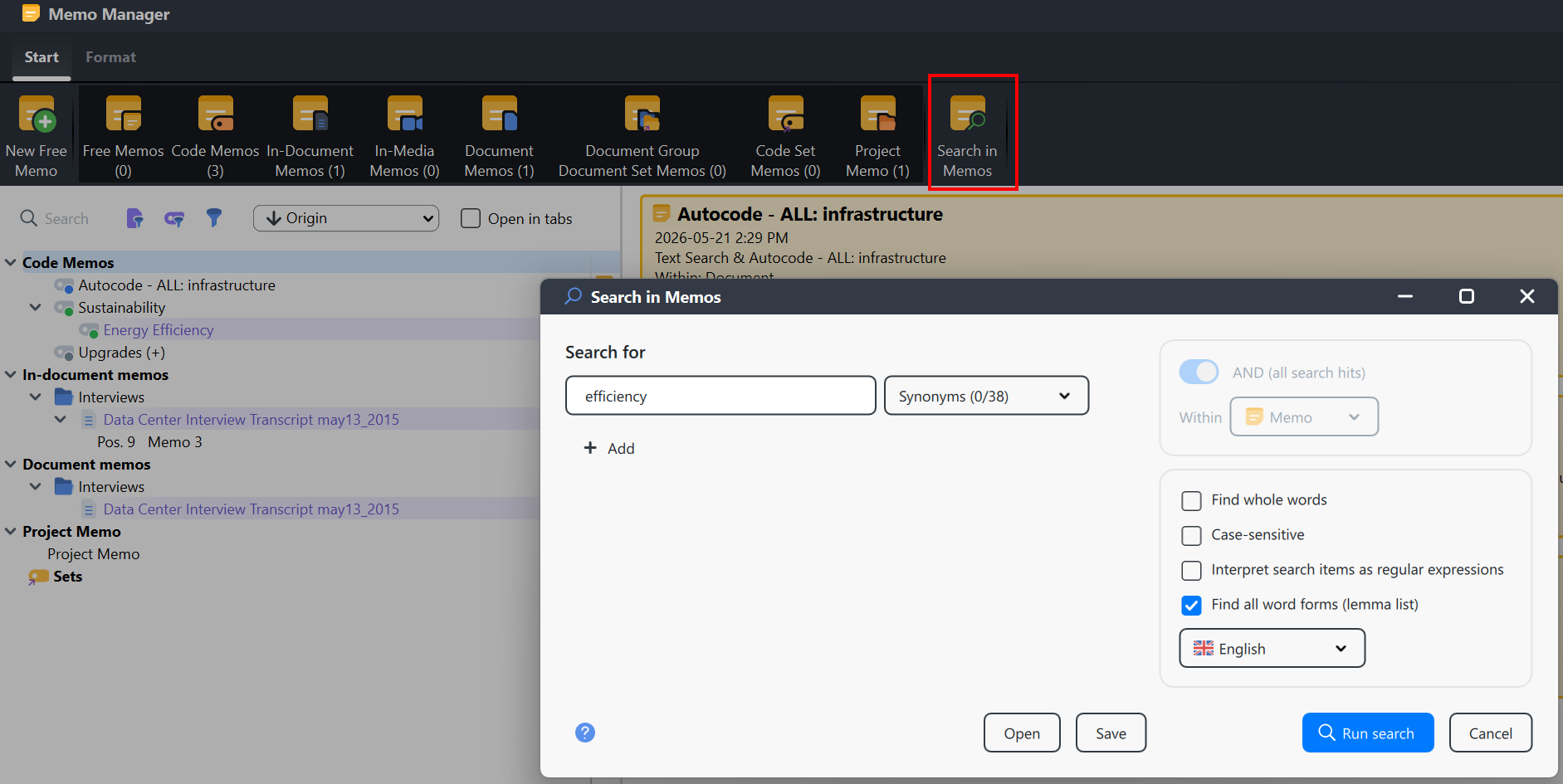The width and height of the screenshot is (1563, 784).
Task: Create a New Free Memo
Action: point(37,137)
